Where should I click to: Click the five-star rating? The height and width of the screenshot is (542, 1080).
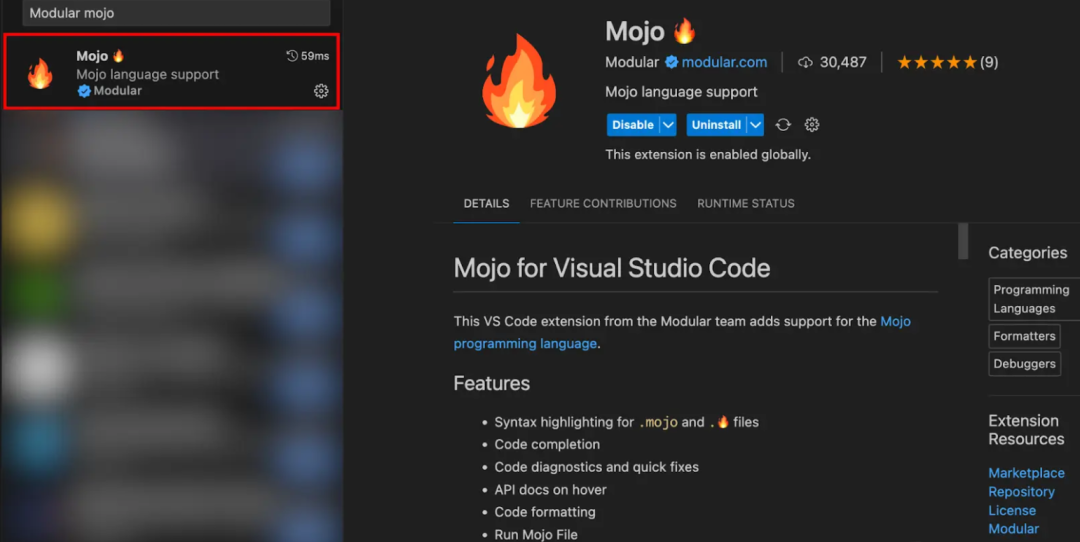click(936, 62)
